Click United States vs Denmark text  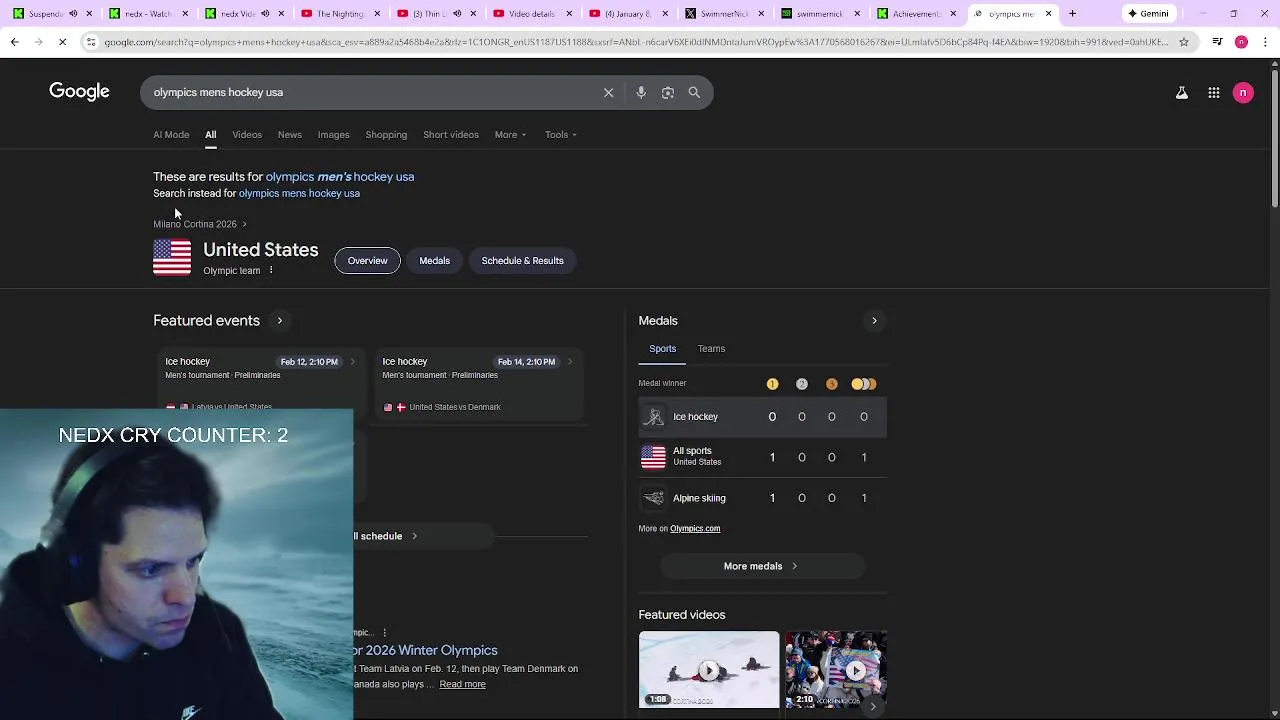pyautogui.click(x=455, y=407)
